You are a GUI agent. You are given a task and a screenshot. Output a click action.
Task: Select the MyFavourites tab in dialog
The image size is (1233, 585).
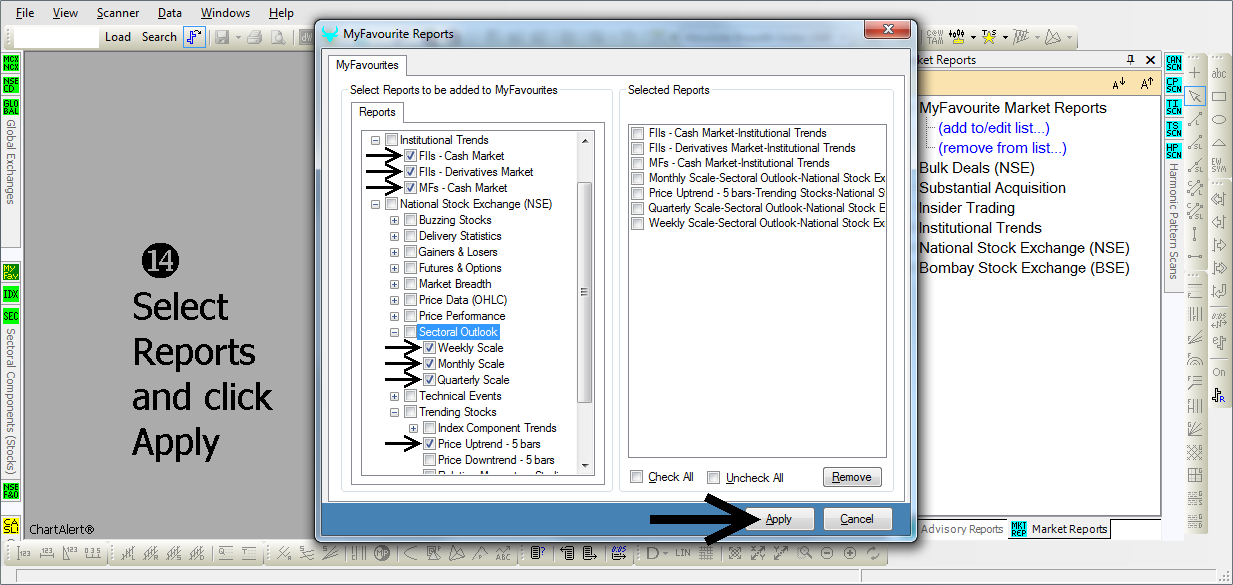click(367, 65)
